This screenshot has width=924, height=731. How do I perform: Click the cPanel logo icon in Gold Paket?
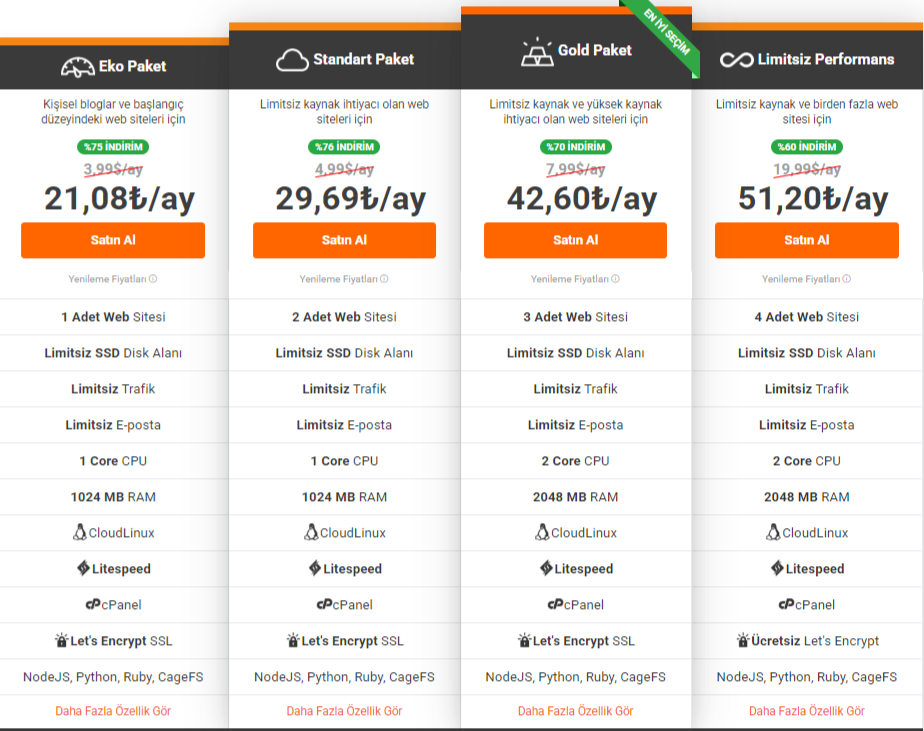click(x=554, y=604)
